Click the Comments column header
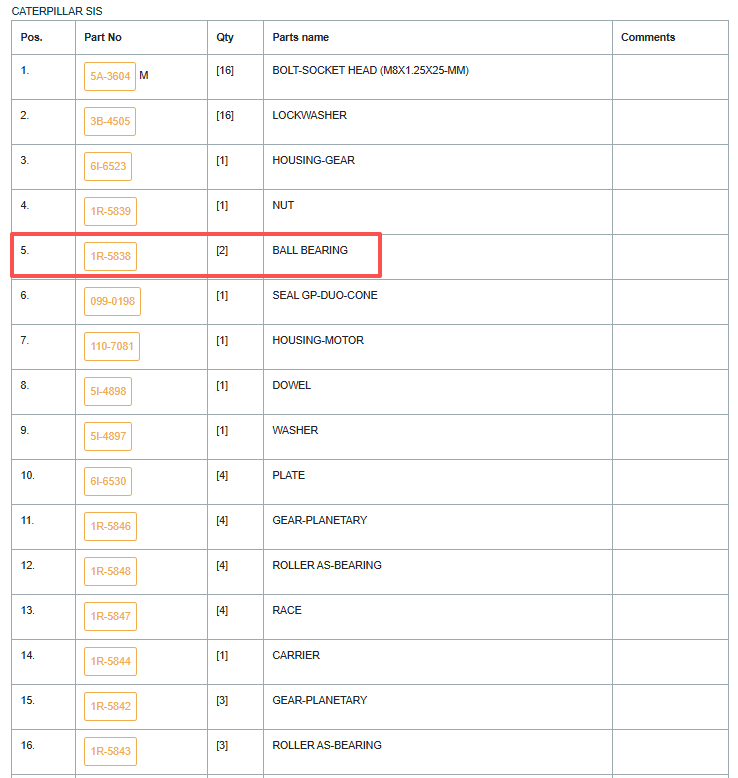The width and height of the screenshot is (738, 778). (648, 37)
